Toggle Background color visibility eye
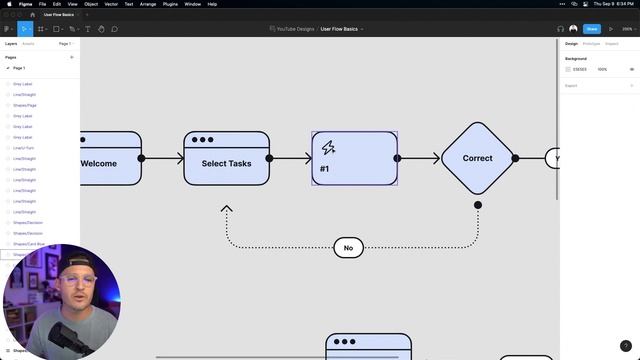This screenshot has width=640, height=360. (632, 69)
